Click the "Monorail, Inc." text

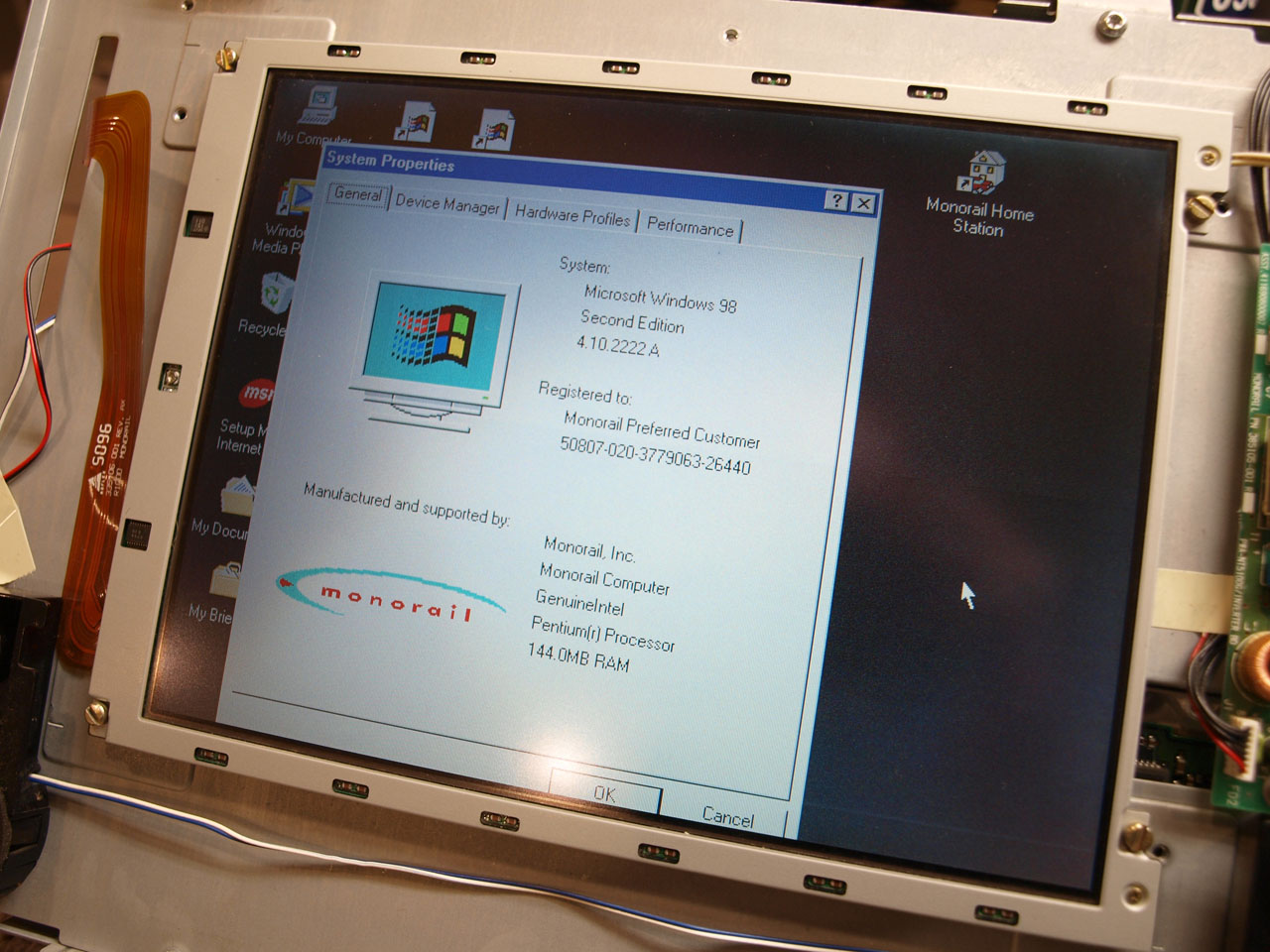pos(589,549)
